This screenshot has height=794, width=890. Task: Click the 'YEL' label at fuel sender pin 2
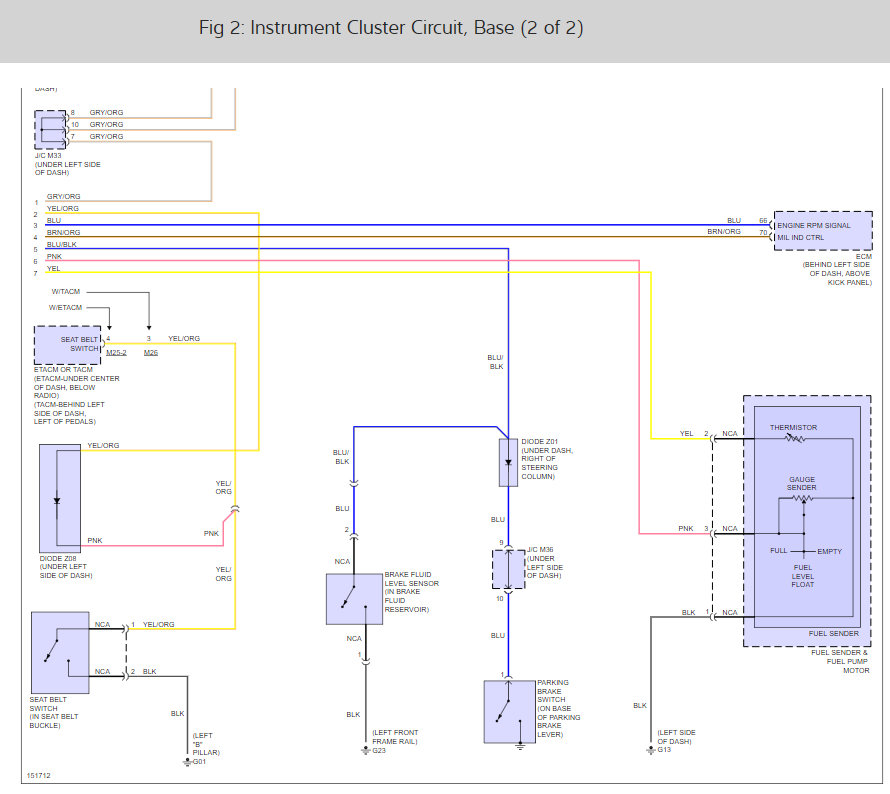point(687,434)
